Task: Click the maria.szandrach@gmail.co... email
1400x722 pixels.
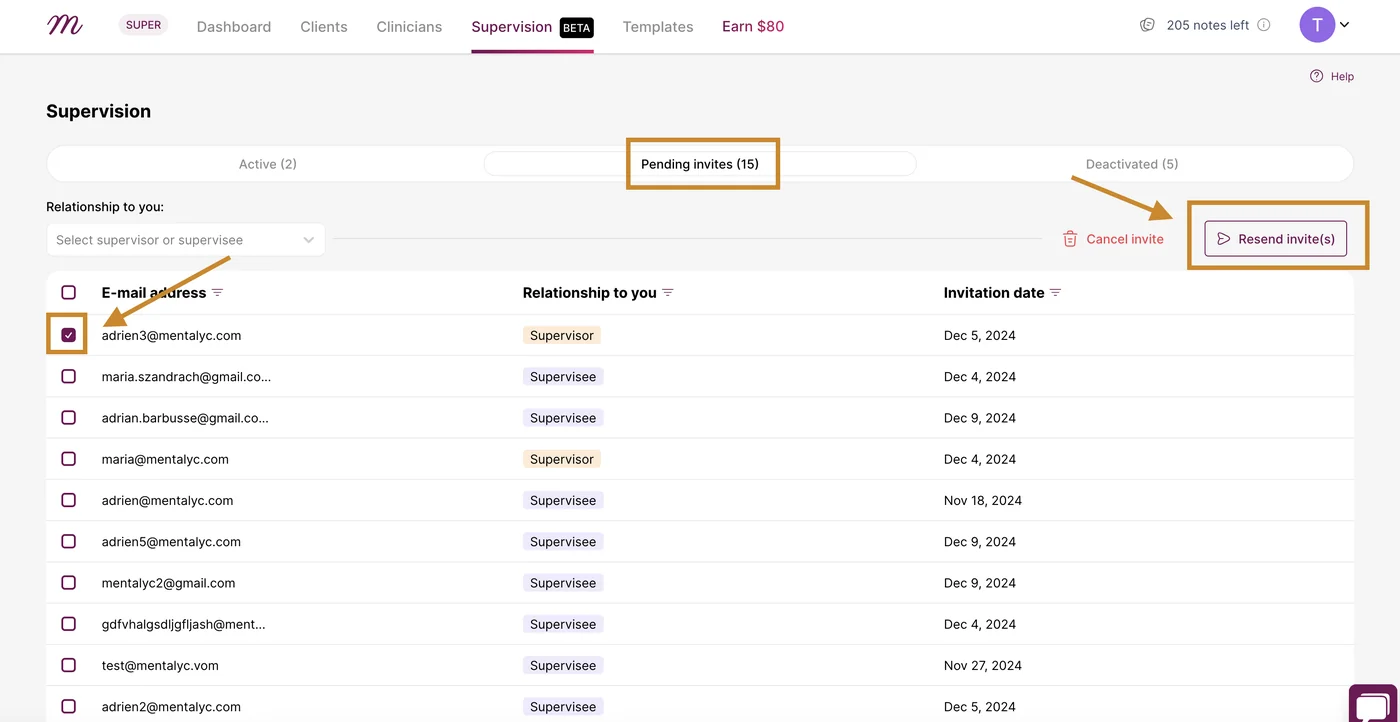Action: click(186, 377)
